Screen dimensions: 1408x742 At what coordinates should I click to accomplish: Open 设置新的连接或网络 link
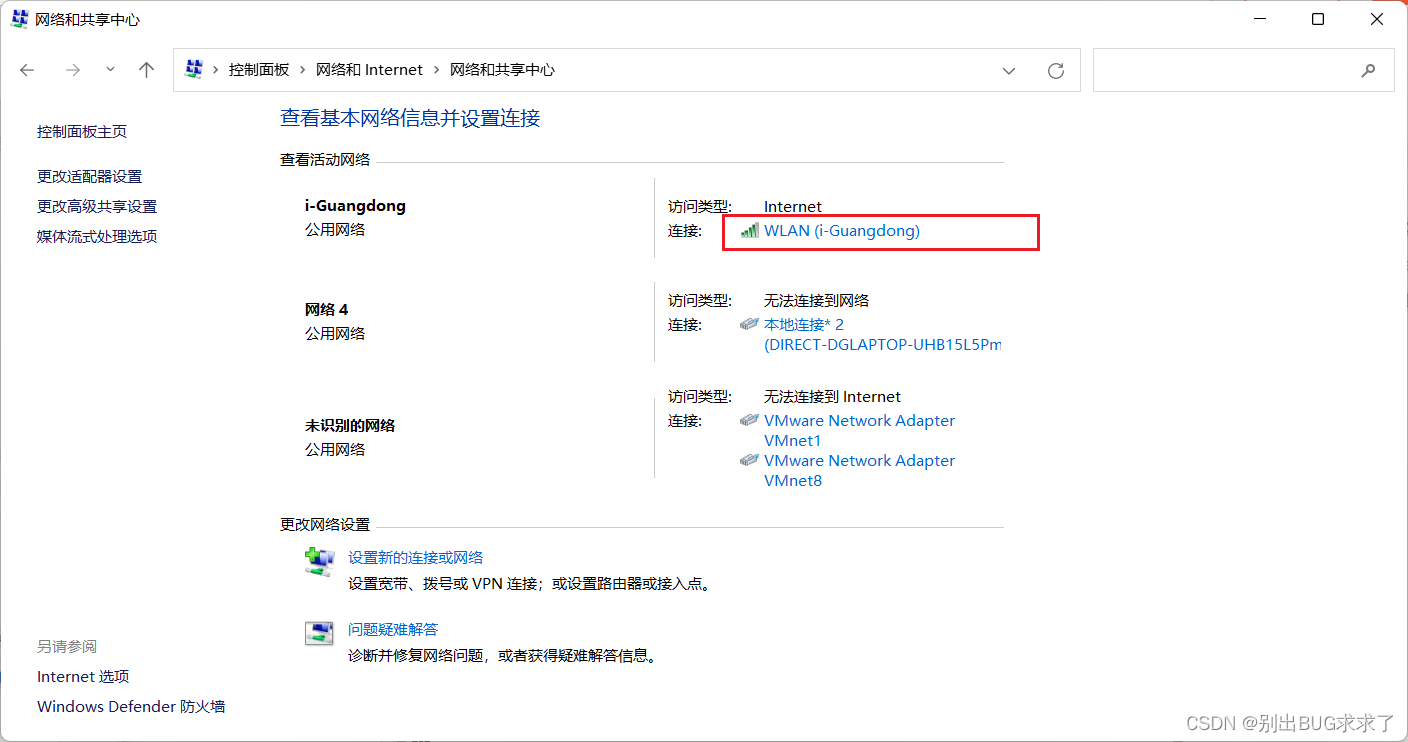coord(415,558)
